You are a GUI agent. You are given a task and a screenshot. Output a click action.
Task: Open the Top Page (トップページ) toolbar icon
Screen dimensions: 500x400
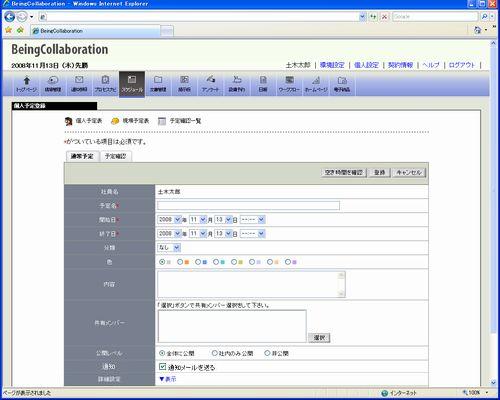27,84
